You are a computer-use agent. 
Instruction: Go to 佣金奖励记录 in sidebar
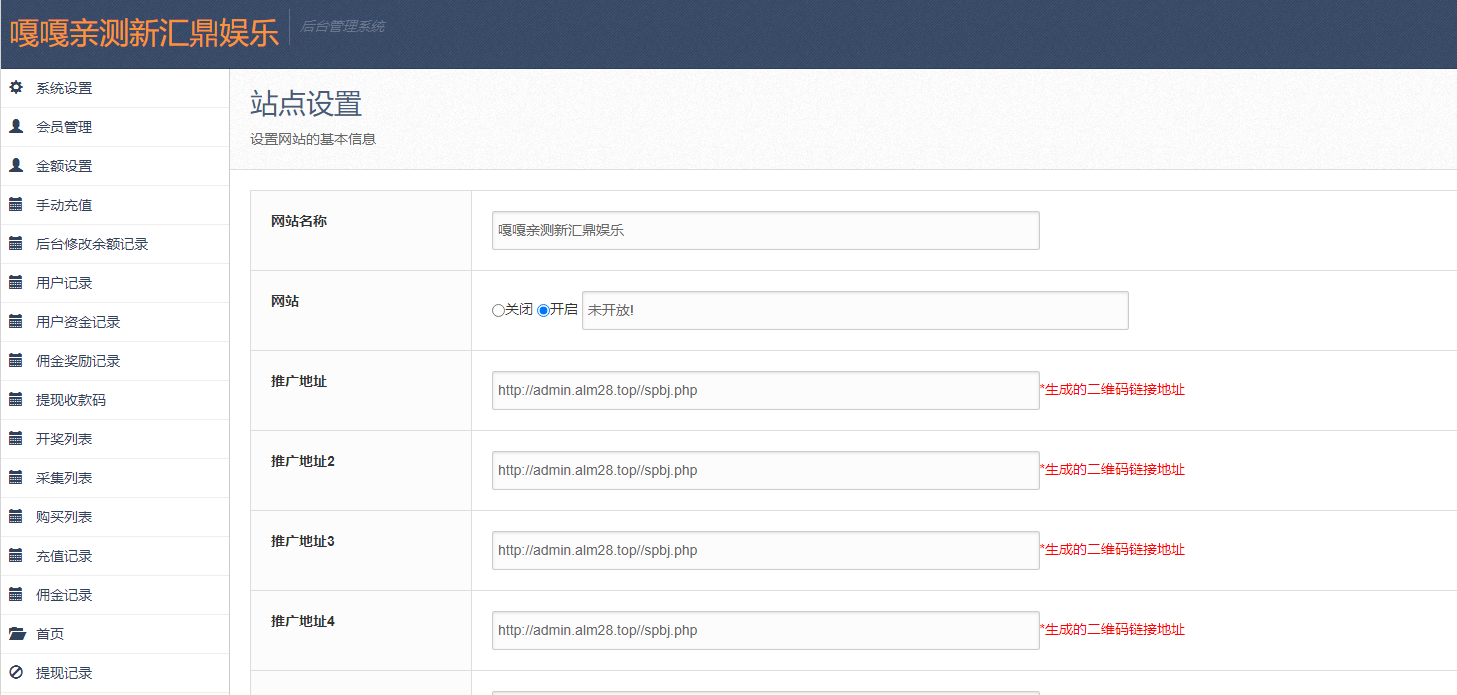[x=78, y=361]
